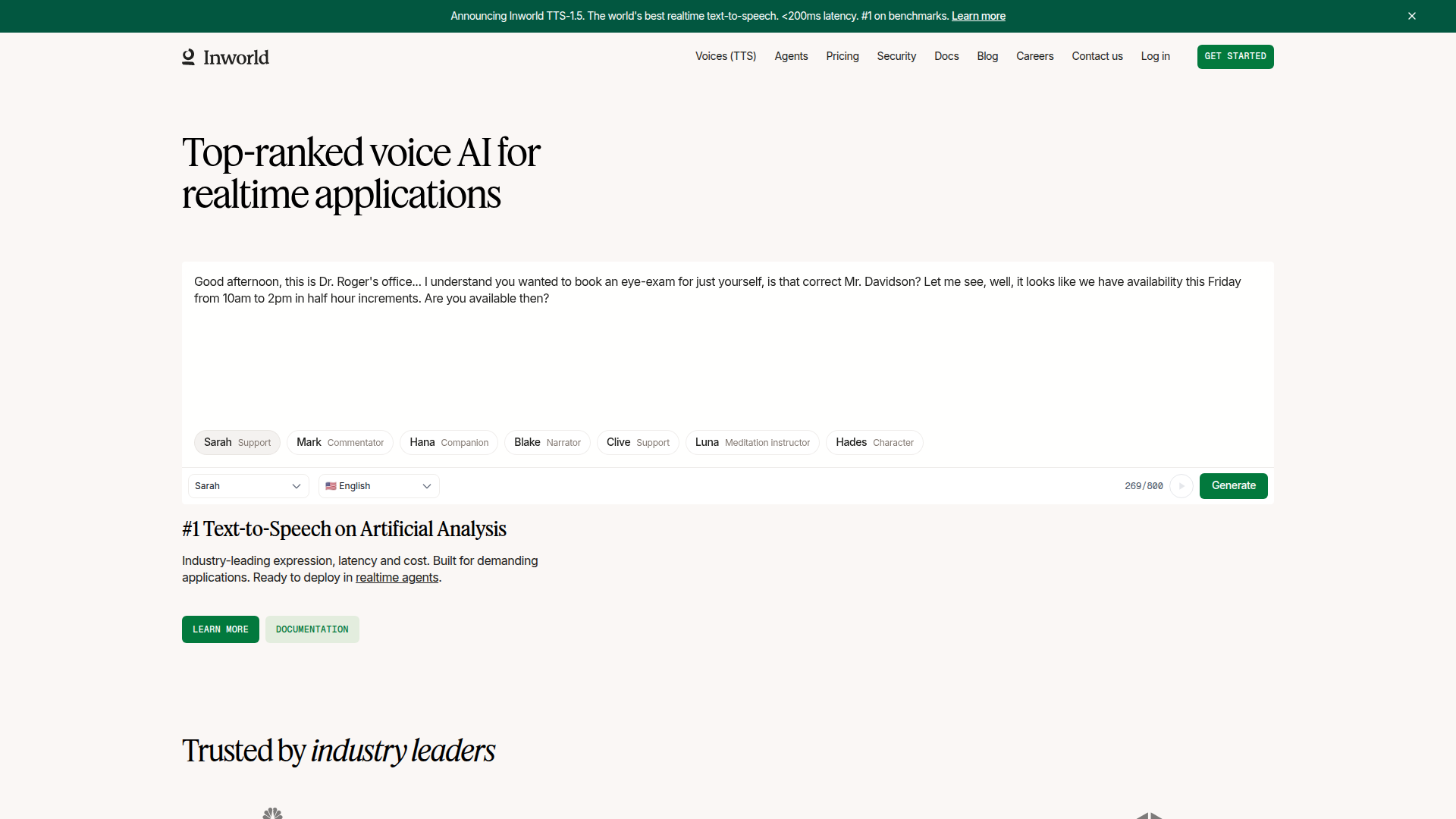This screenshot has width=1456, height=819.
Task: Click the DOCUMENTATION button
Action: point(312,629)
